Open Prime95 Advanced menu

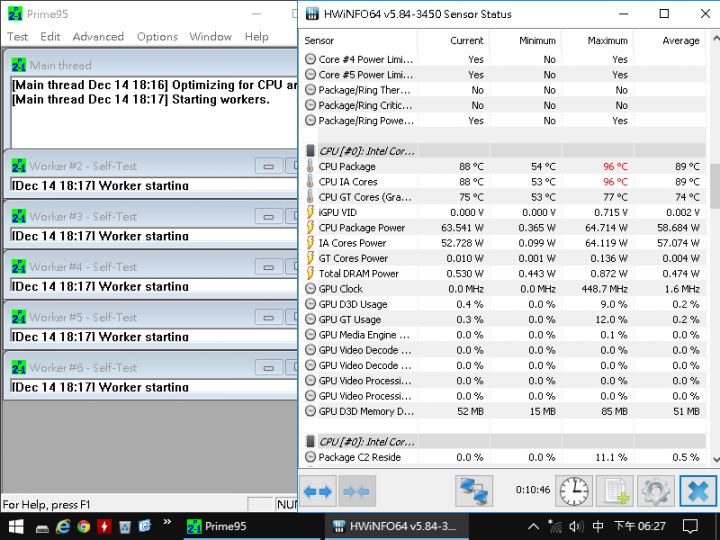tap(98, 37)
